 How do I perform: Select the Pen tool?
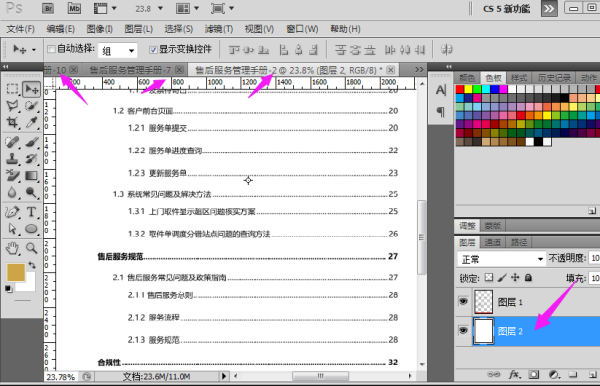pos(12,212)
